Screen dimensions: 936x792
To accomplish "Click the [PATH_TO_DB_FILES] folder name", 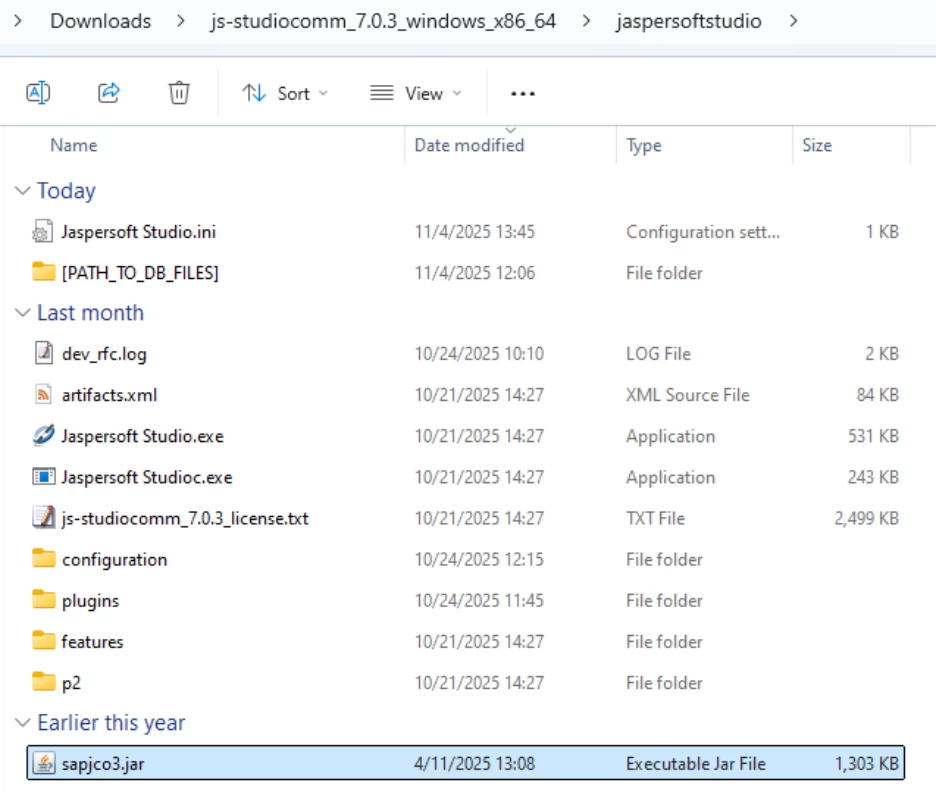I will point(140,273).
